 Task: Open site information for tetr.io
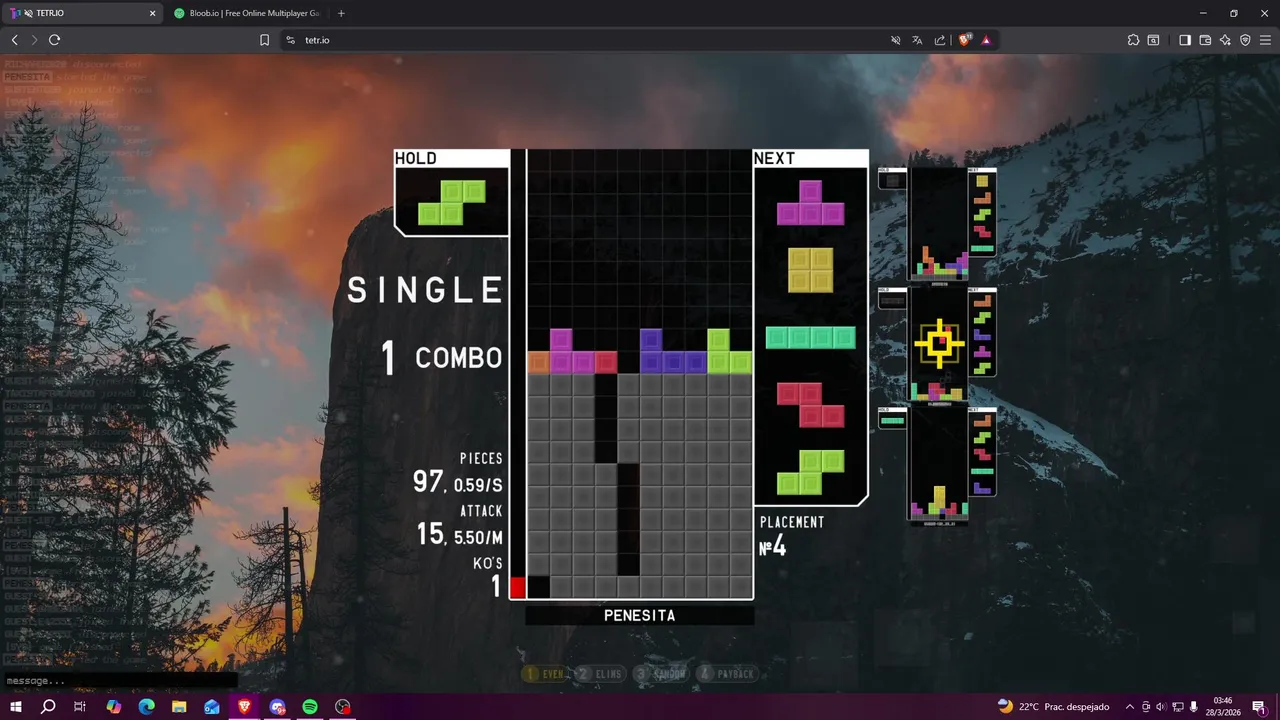[290, 40]
